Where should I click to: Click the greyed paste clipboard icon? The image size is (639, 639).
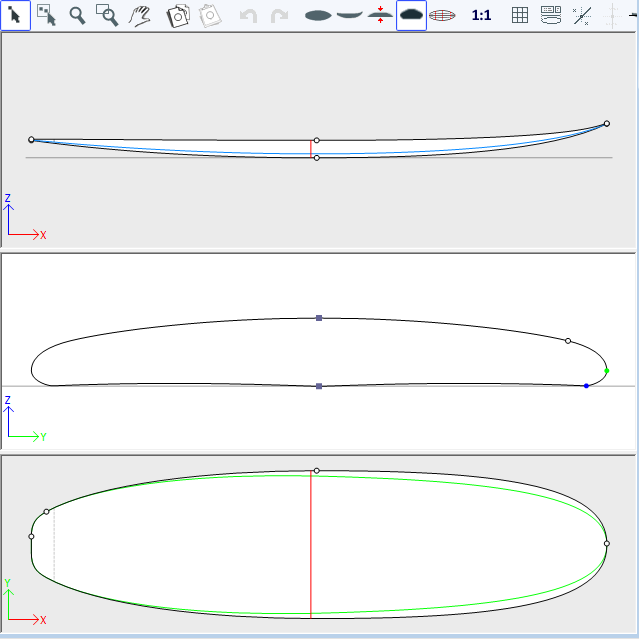210,15
